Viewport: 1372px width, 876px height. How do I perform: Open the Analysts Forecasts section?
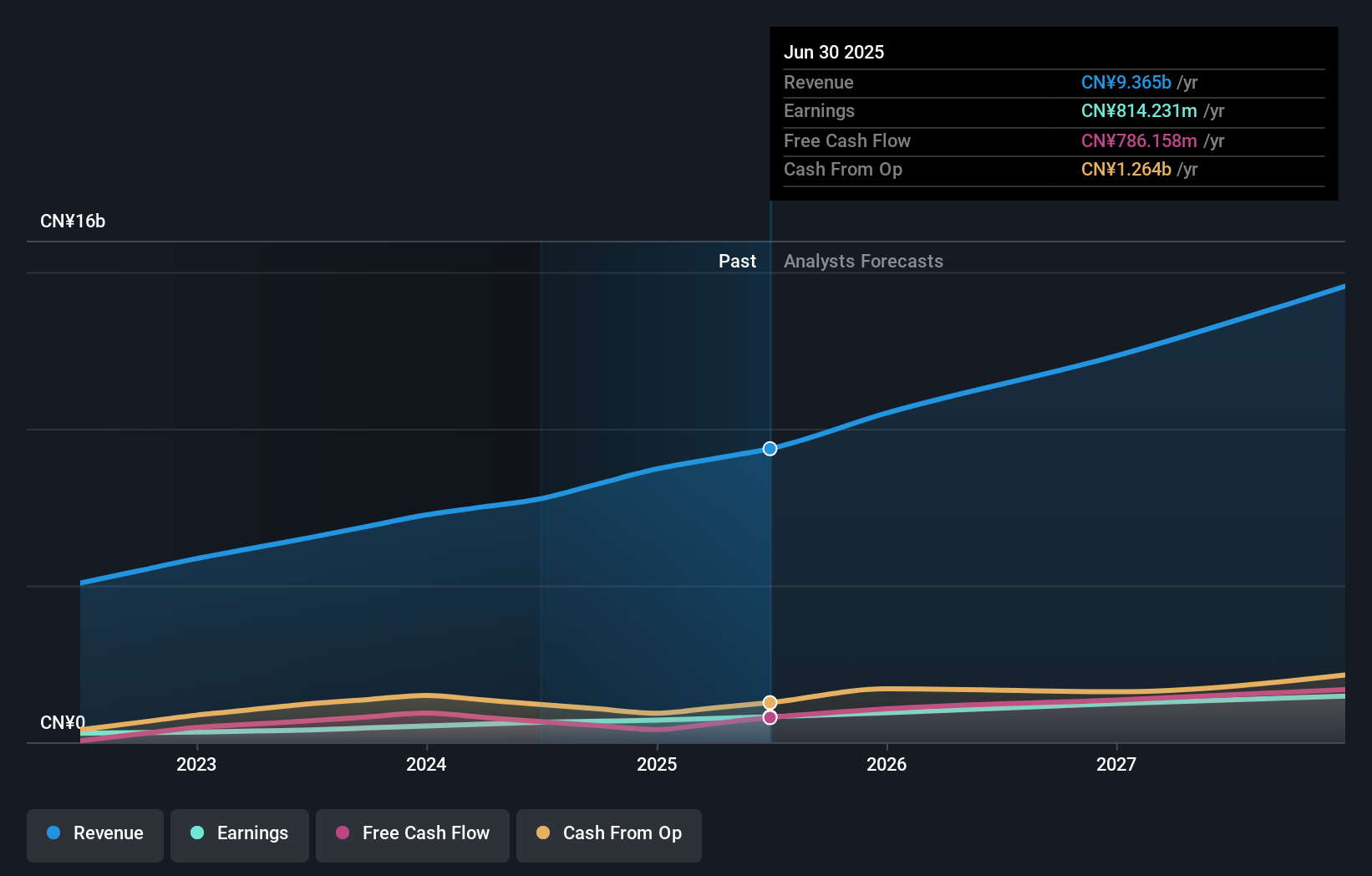863,261
